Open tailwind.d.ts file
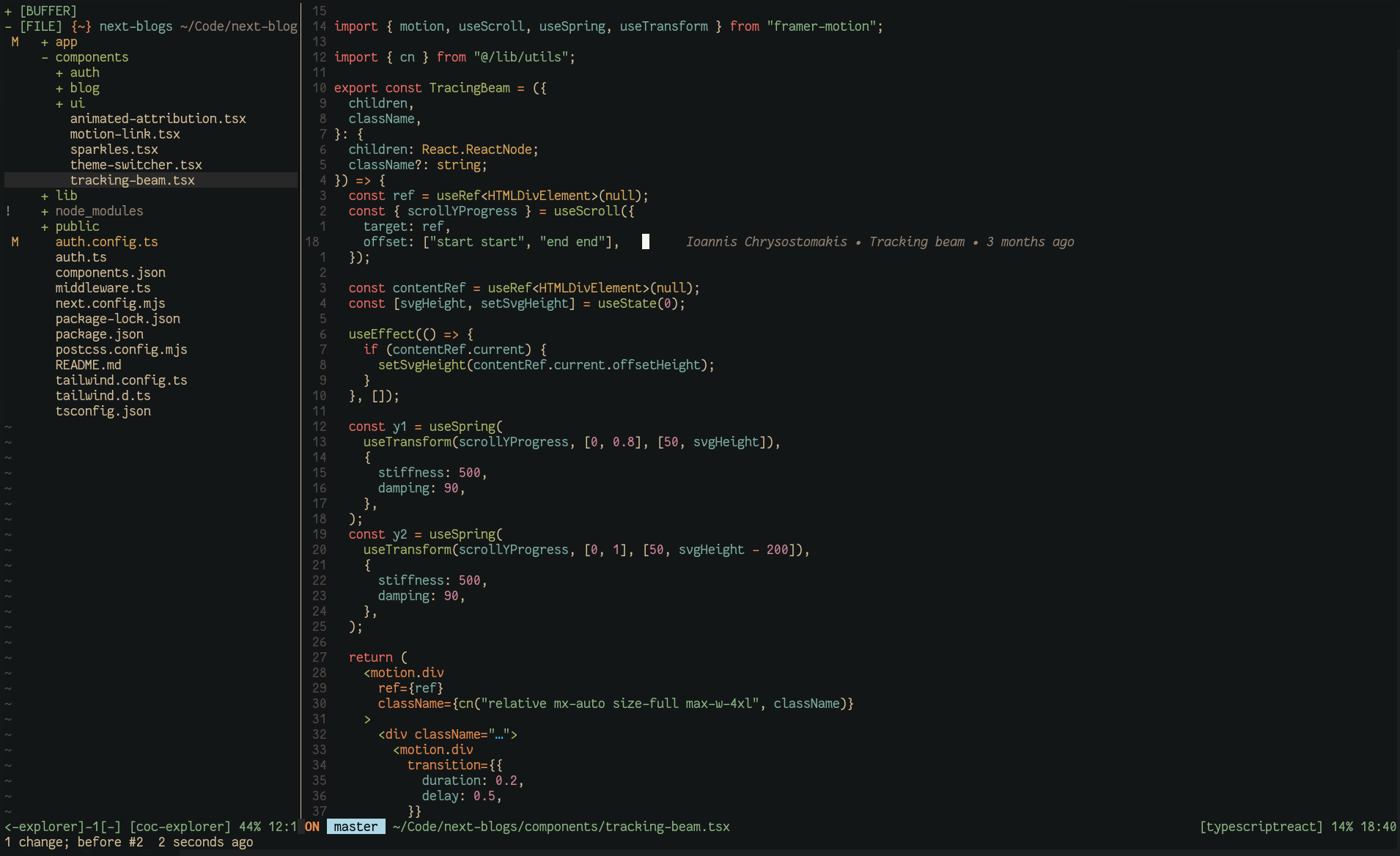1400x856 pixels. 103,396
